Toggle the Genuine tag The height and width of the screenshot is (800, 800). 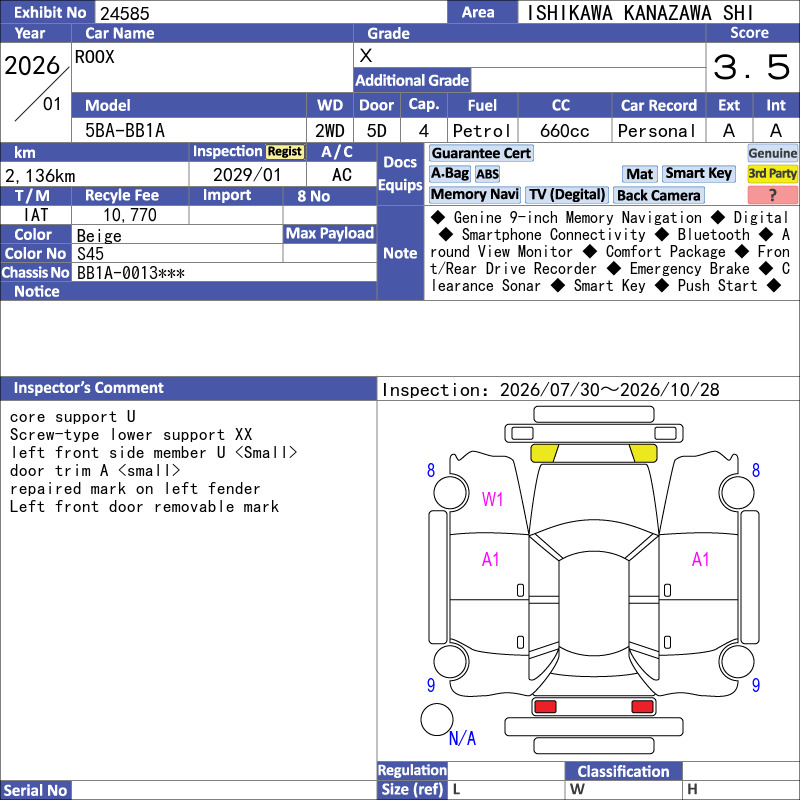[772, 153]
